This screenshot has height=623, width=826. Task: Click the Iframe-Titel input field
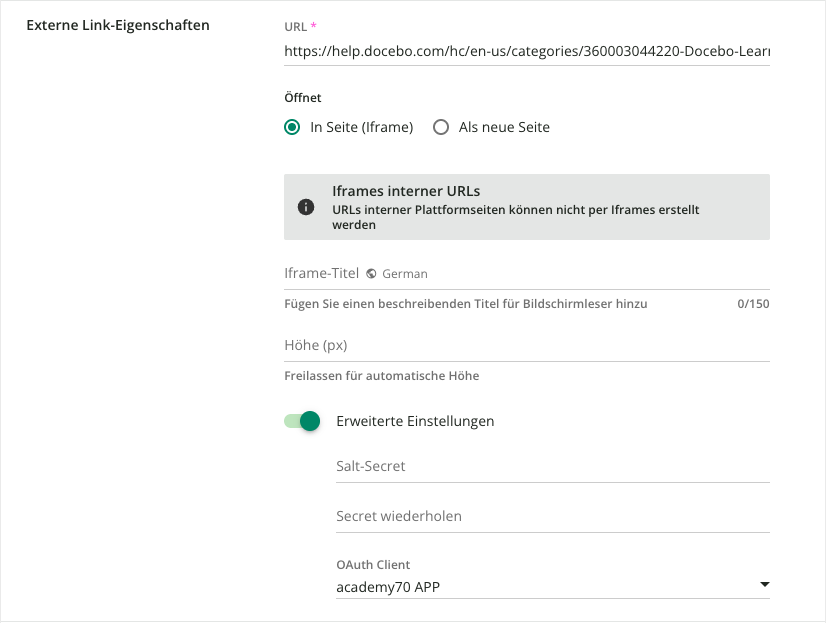527,274
